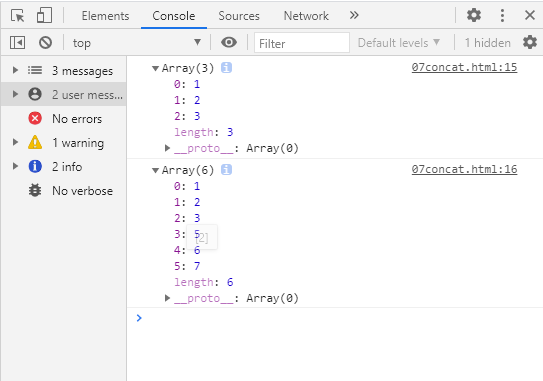Expand __proto__ under Array(6)
The height and width of the screenshot is (381, 543).
167,298
